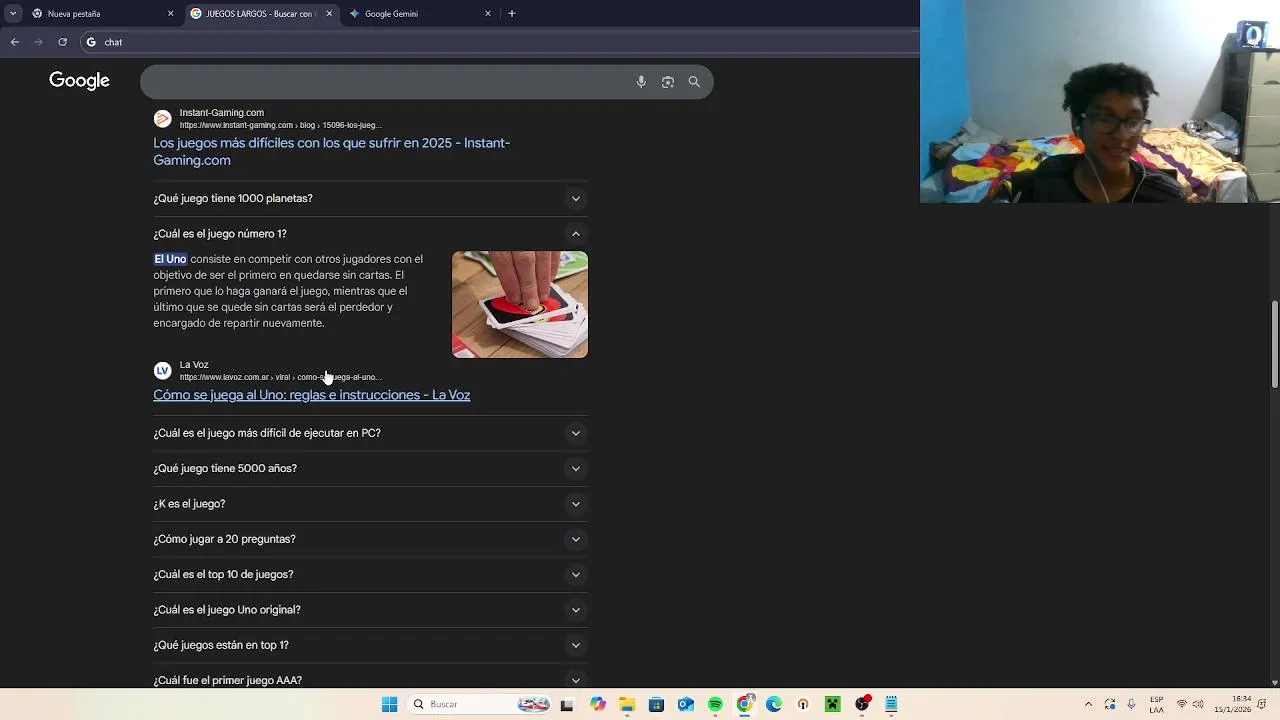Viewport: 1280px width, 720px height.
Task: Close the Nueva pestaña tab
Action: pyautogui.click(x=170, y=14)
